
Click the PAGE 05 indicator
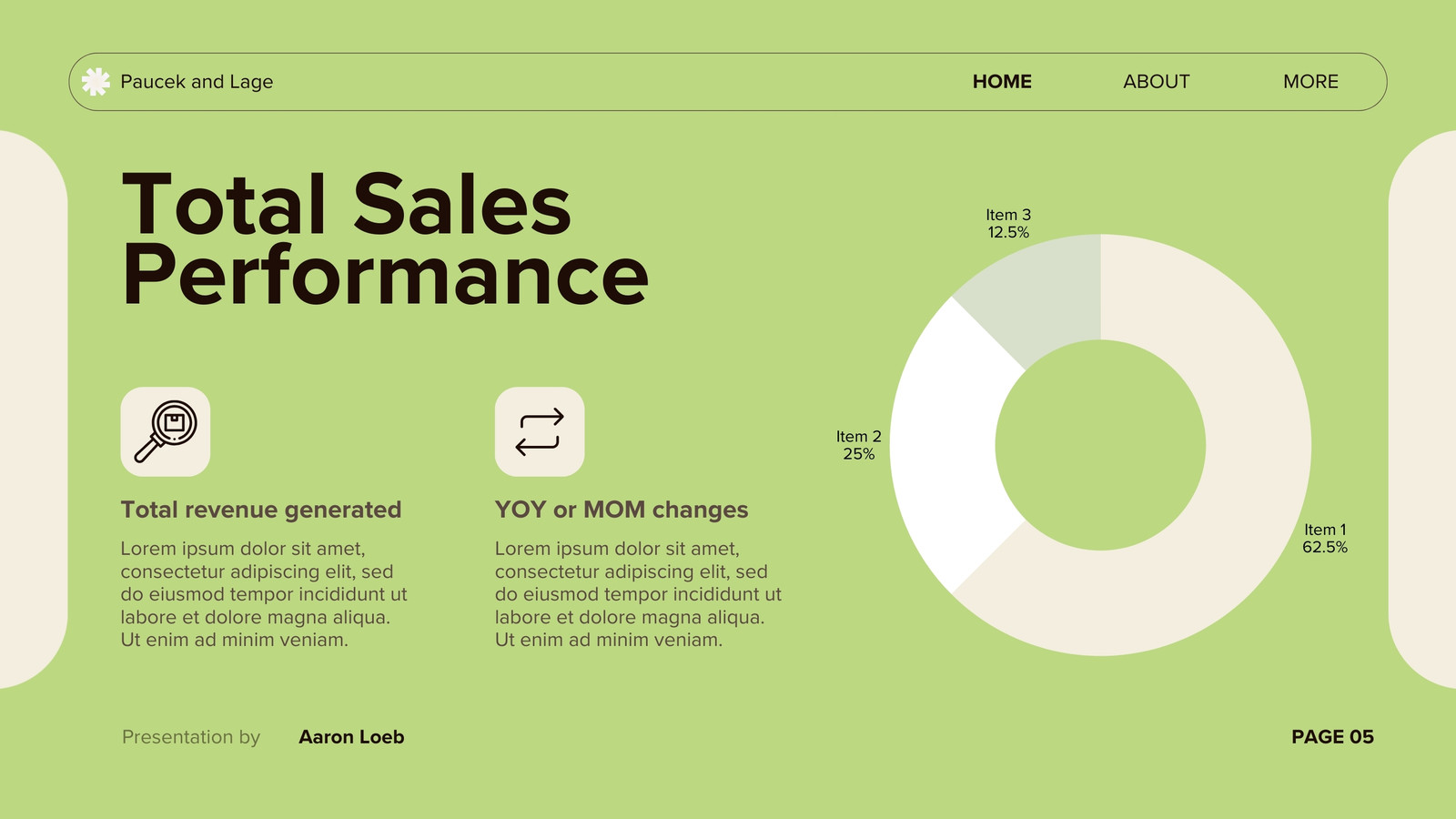[1332, 737]
